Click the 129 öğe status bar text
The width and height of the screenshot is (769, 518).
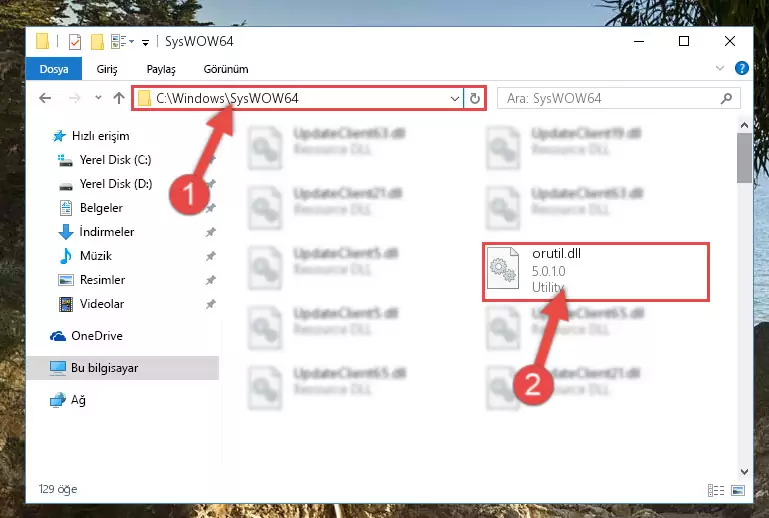[x=58, y=490]
